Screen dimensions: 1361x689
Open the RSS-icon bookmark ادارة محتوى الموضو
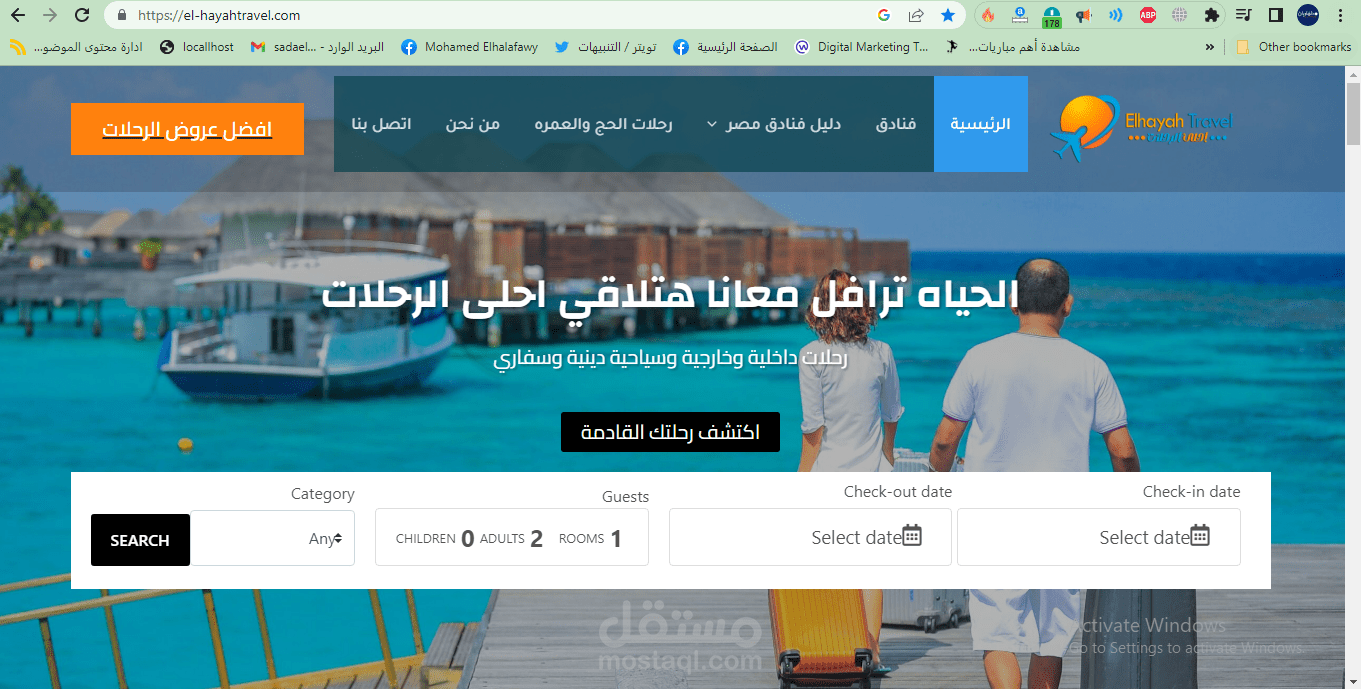[x=77, y=47]
